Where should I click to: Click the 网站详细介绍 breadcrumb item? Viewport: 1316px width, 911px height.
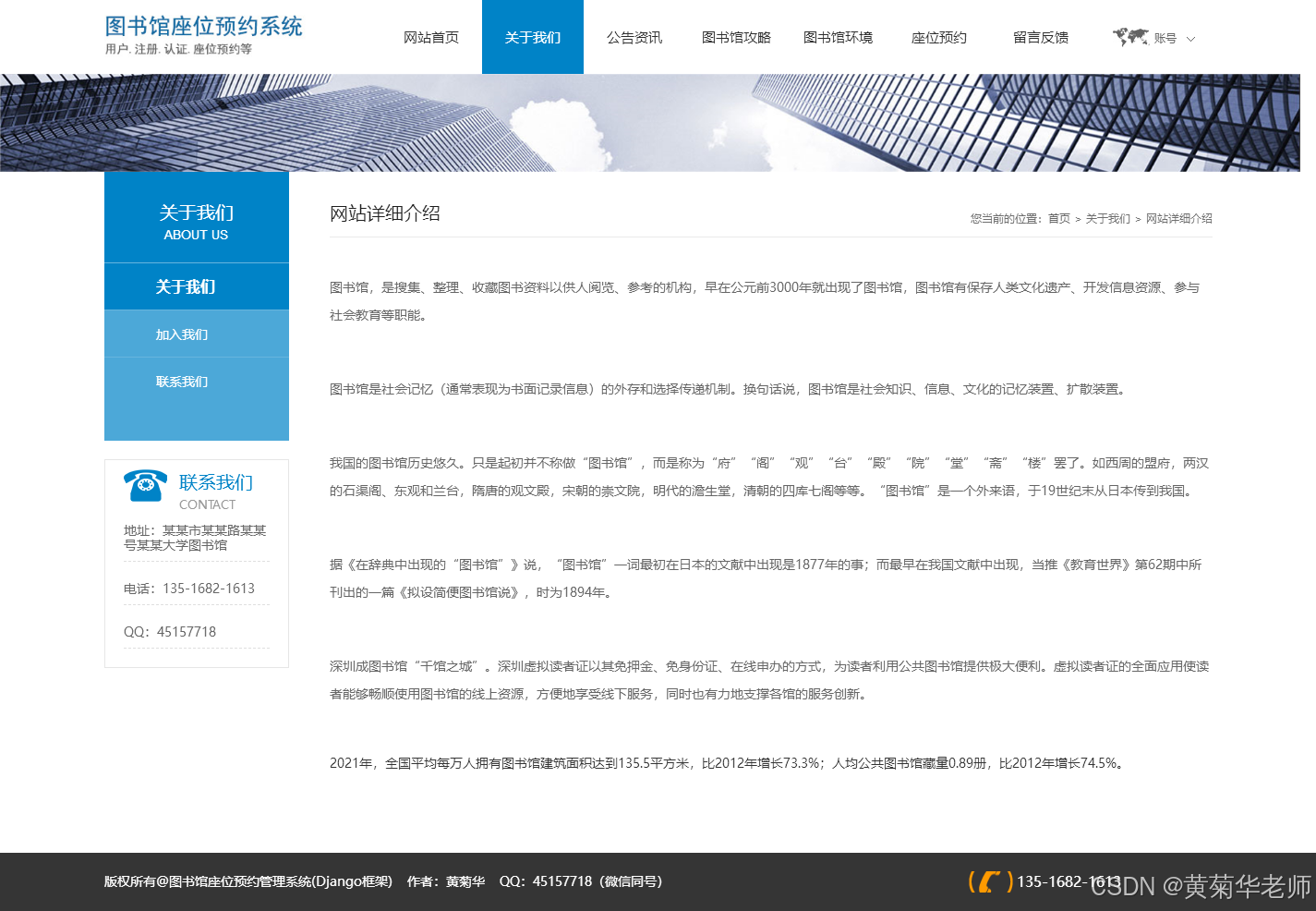click(x=1179, y=219)
